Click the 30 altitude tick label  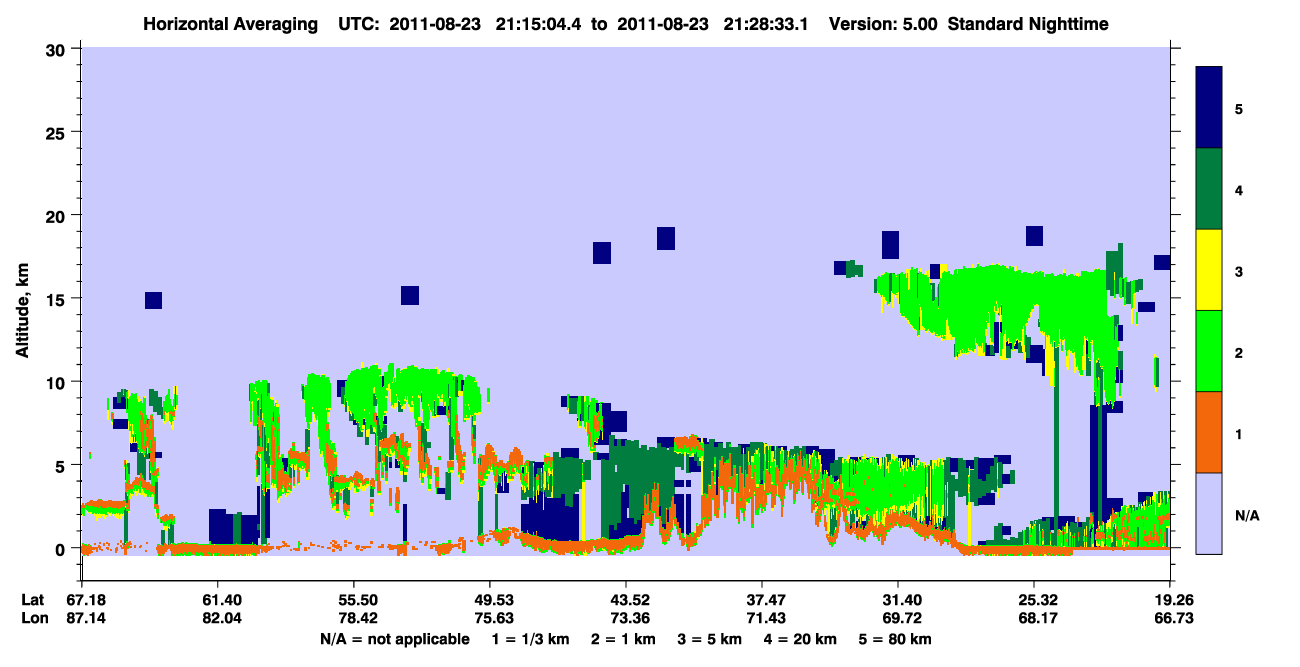pyautogui.click(x=56, y=49)
